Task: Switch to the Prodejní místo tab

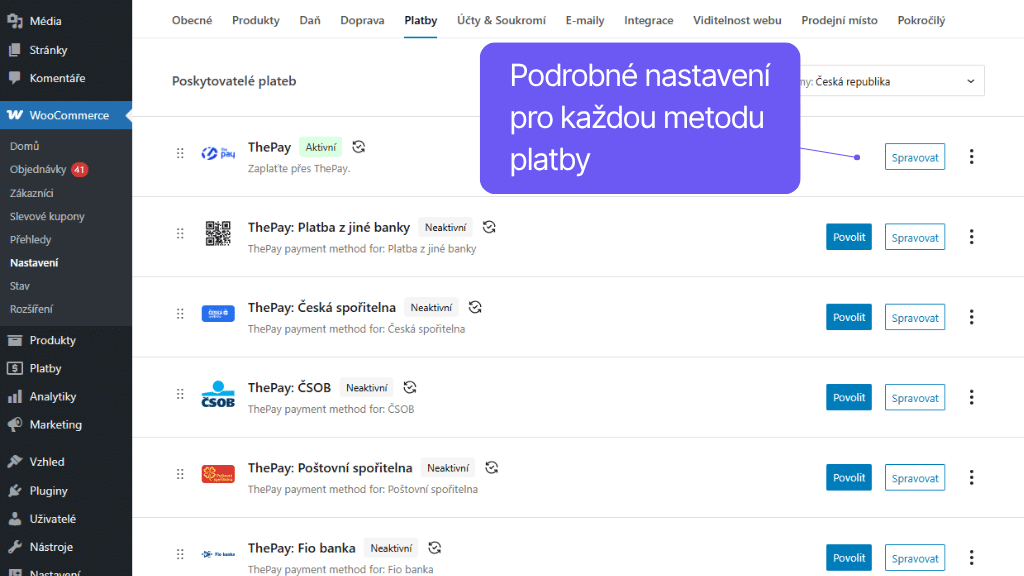Action: [839, 20]
